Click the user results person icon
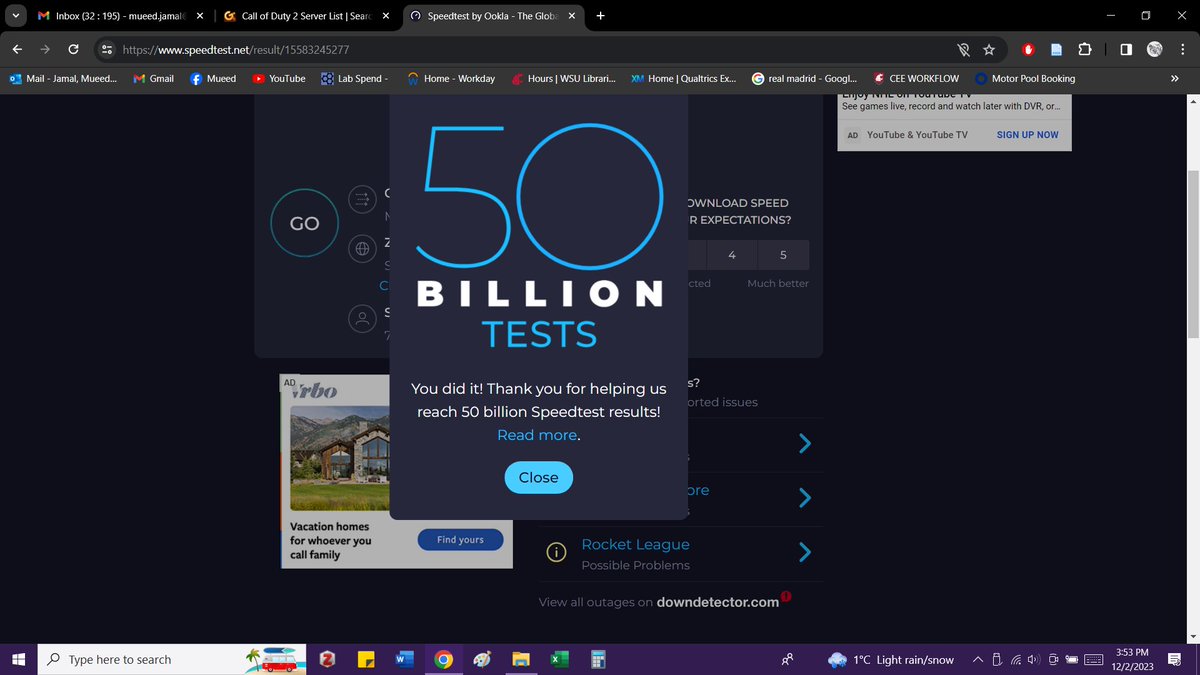1200x675 pixels. [362, 318]
